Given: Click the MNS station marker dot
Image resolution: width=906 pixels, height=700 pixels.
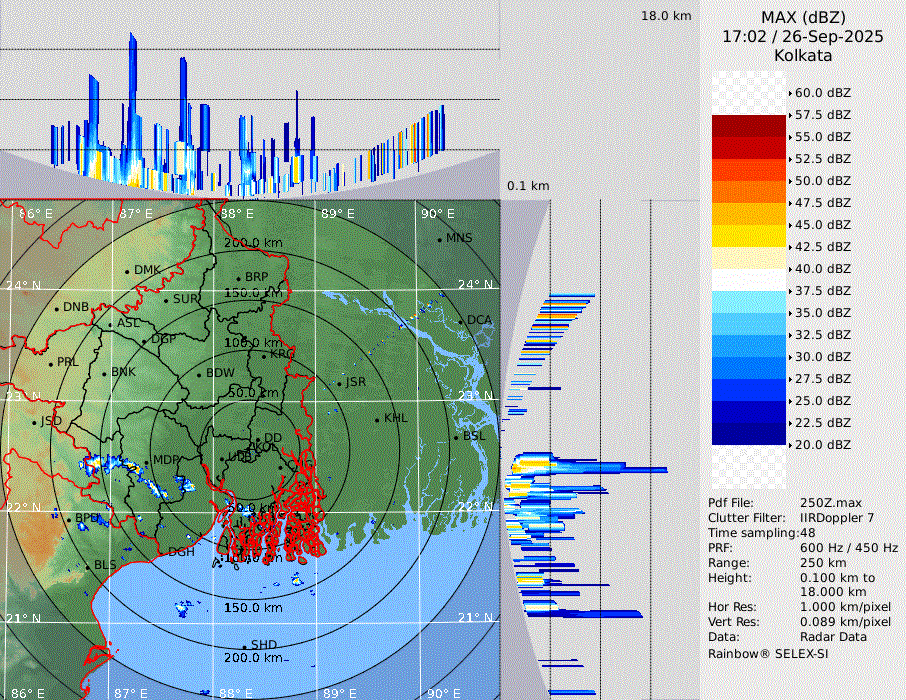Looking at the screenshot, I should [439, 239].
